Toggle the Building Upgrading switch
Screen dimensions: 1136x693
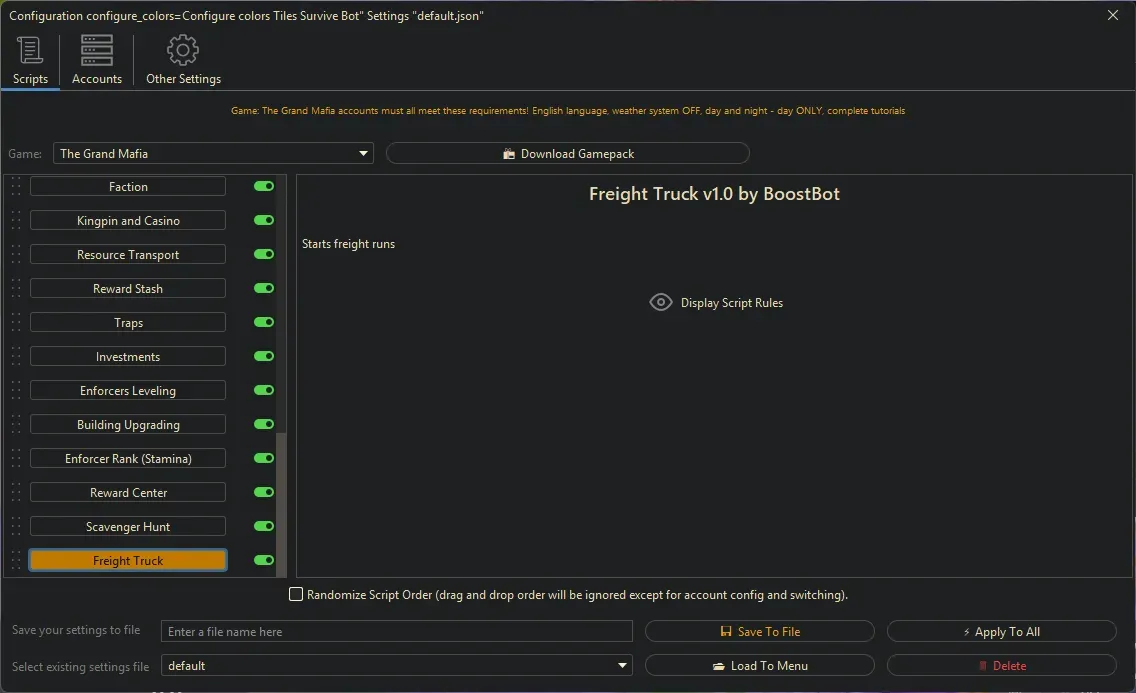[264, 424]
